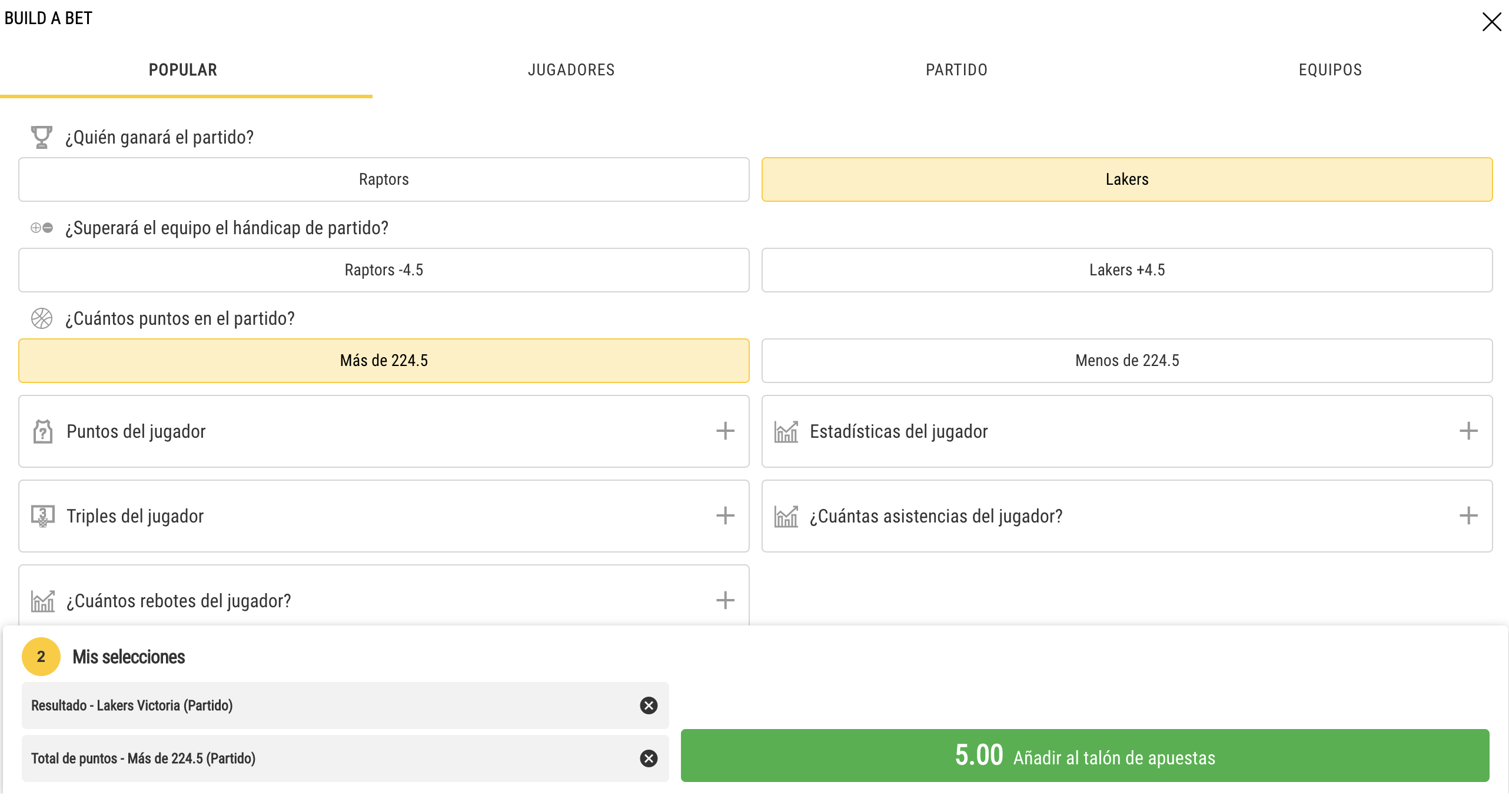Click Total de puntos - Más de 224.5 text
The image size is (1509, 812).
click(x=143, y=758)
